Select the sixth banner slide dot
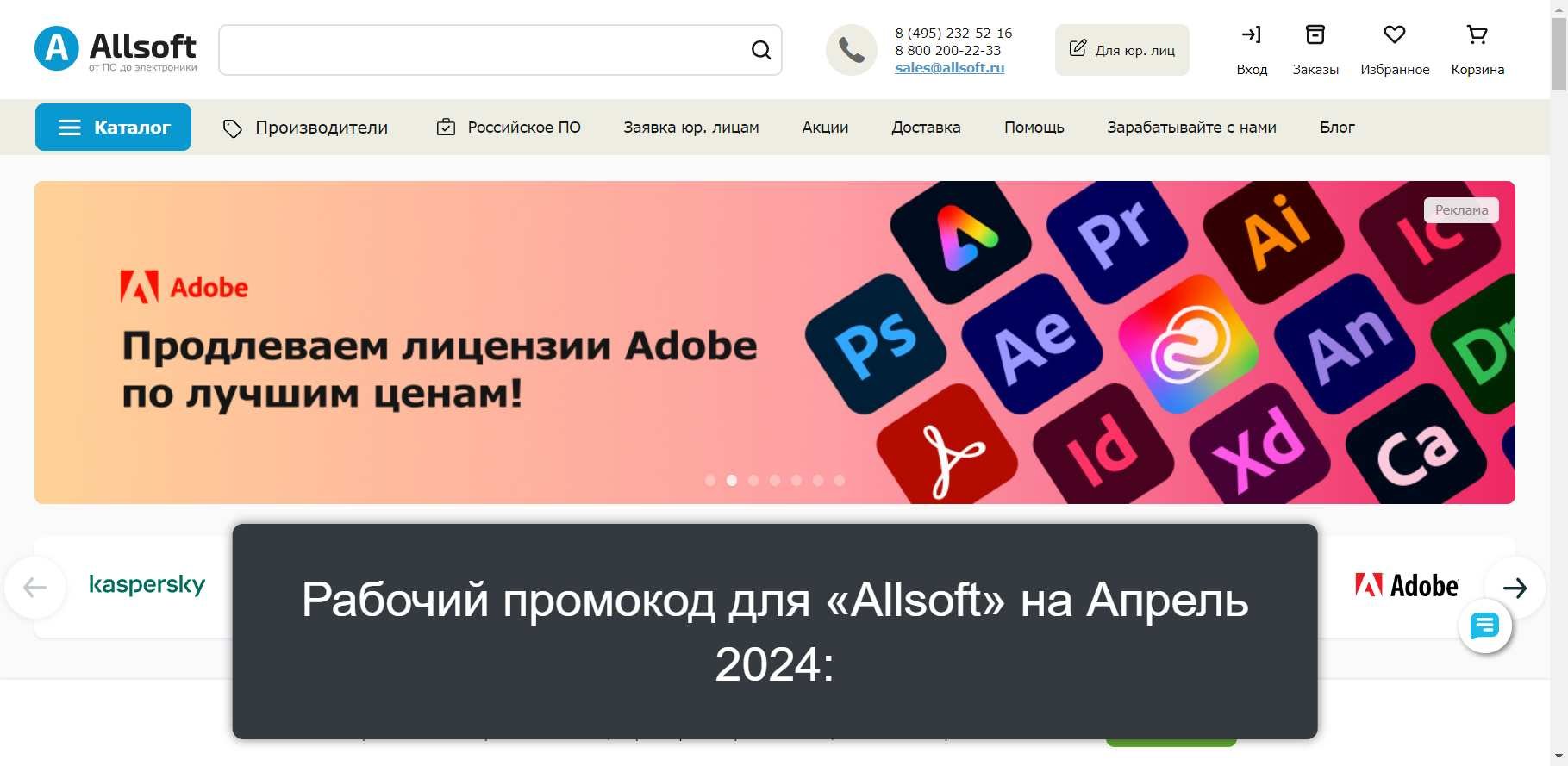 (x=818, y=480)
